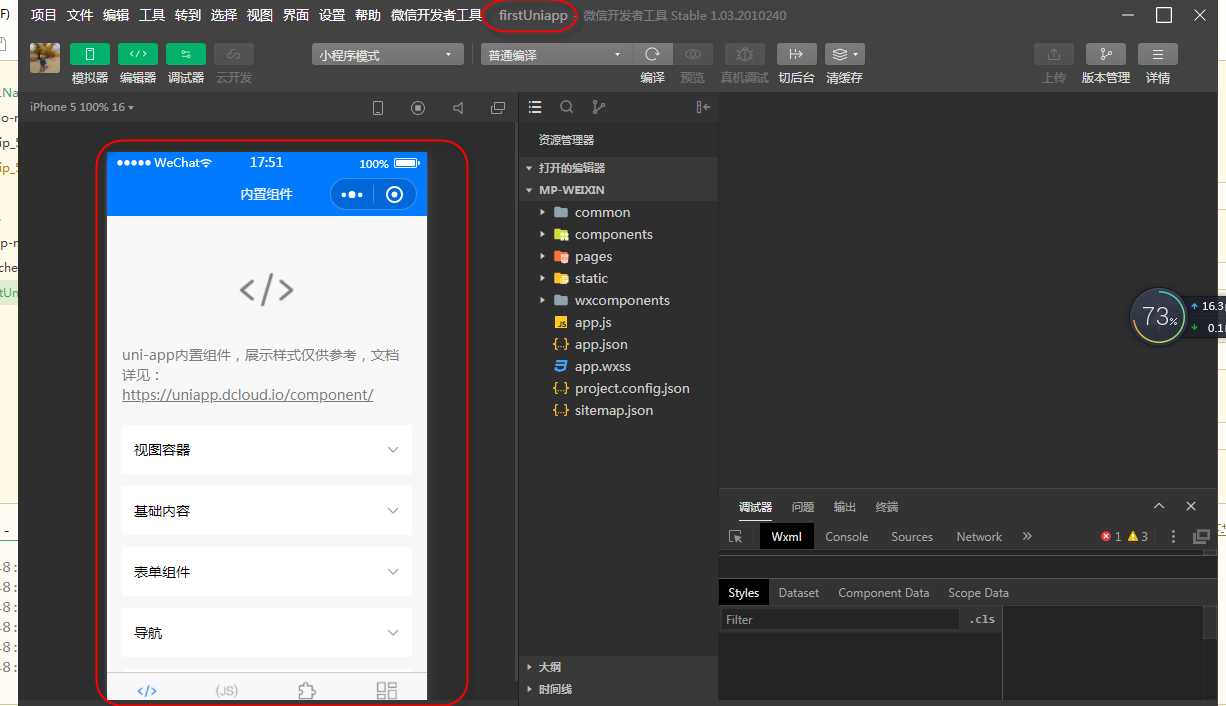Expand the pages folder
This screenshot has width=1226, height=706.
(618, 256)
